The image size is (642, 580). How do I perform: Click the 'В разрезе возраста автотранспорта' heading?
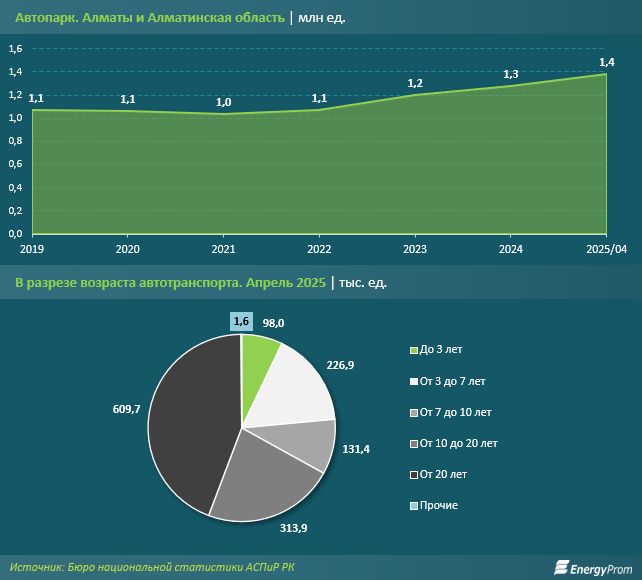pos(170,283)
